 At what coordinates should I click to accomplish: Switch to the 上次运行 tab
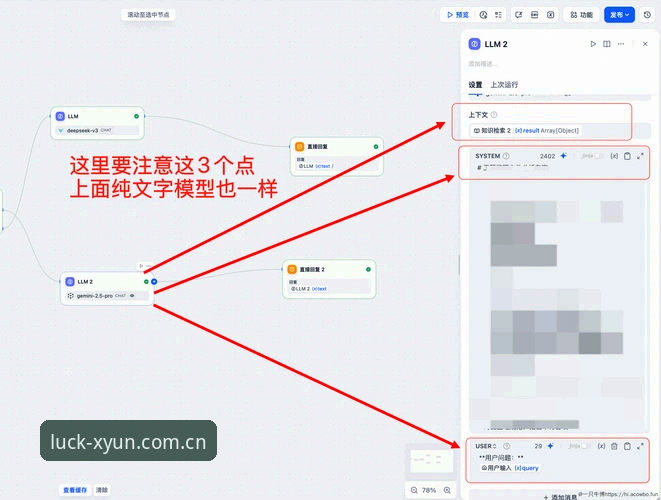click(x=504, y=85)
